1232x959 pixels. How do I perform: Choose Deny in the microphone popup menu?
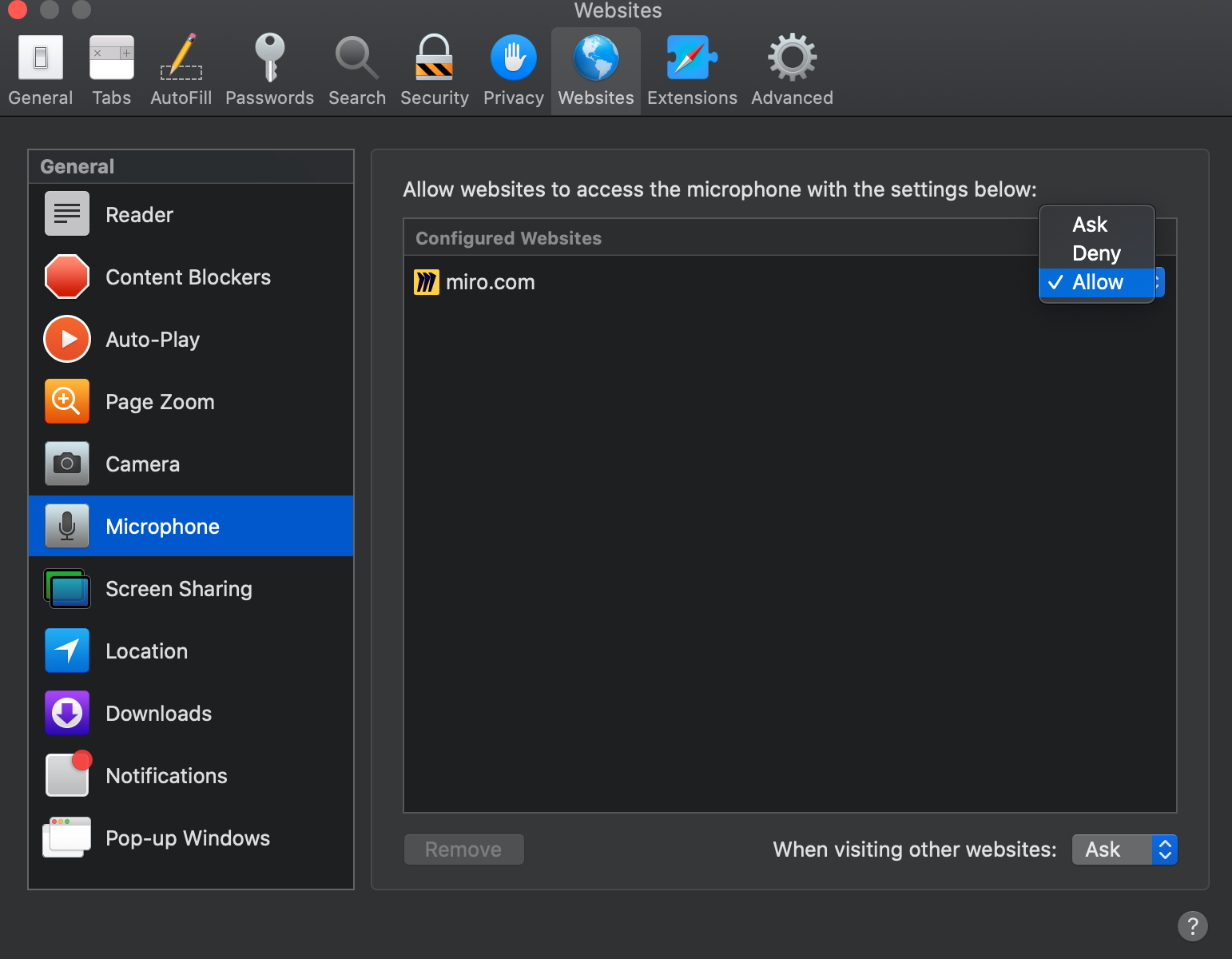click(1096, 253)
